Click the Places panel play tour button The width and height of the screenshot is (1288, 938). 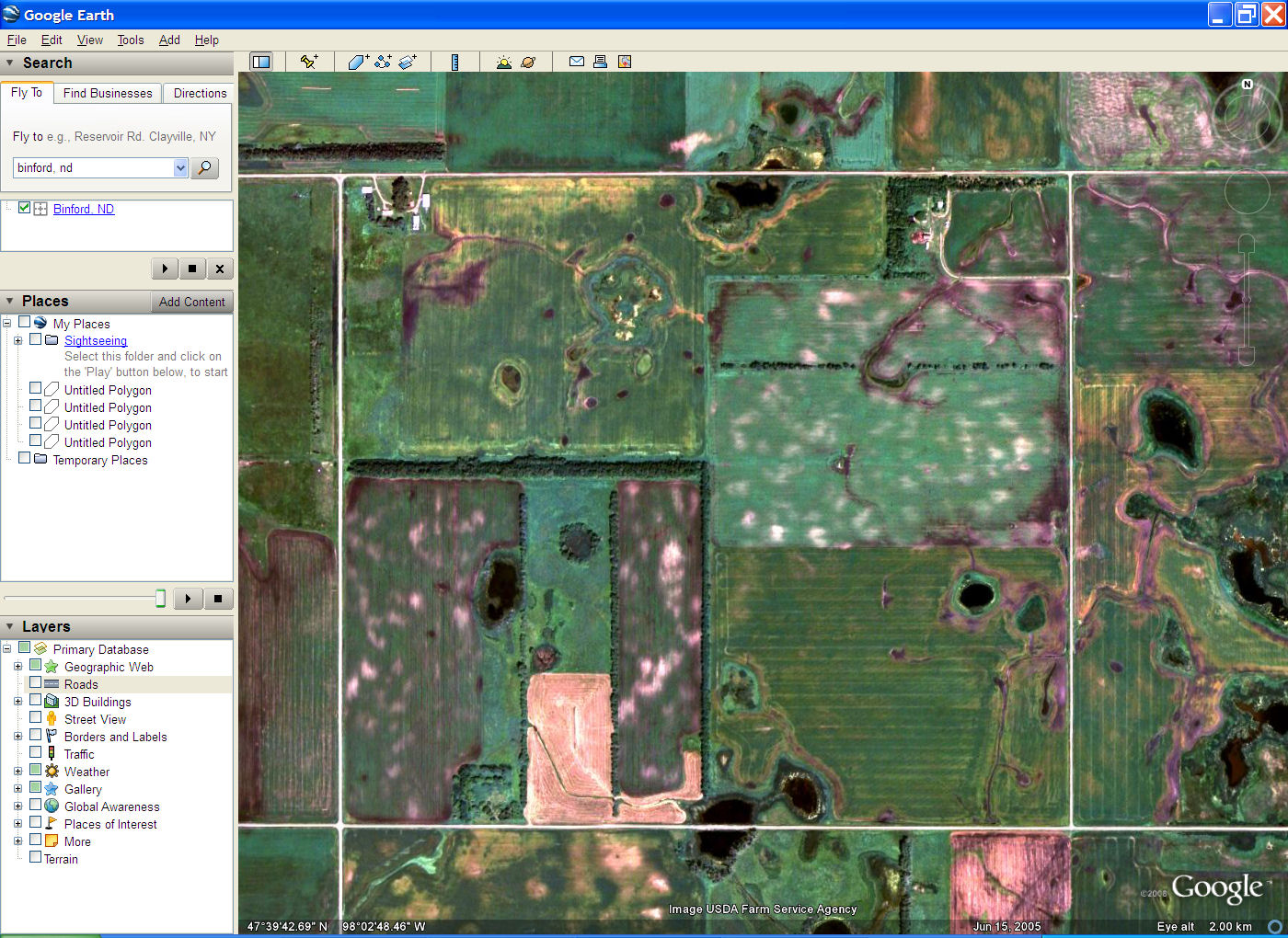pos(188,599)
